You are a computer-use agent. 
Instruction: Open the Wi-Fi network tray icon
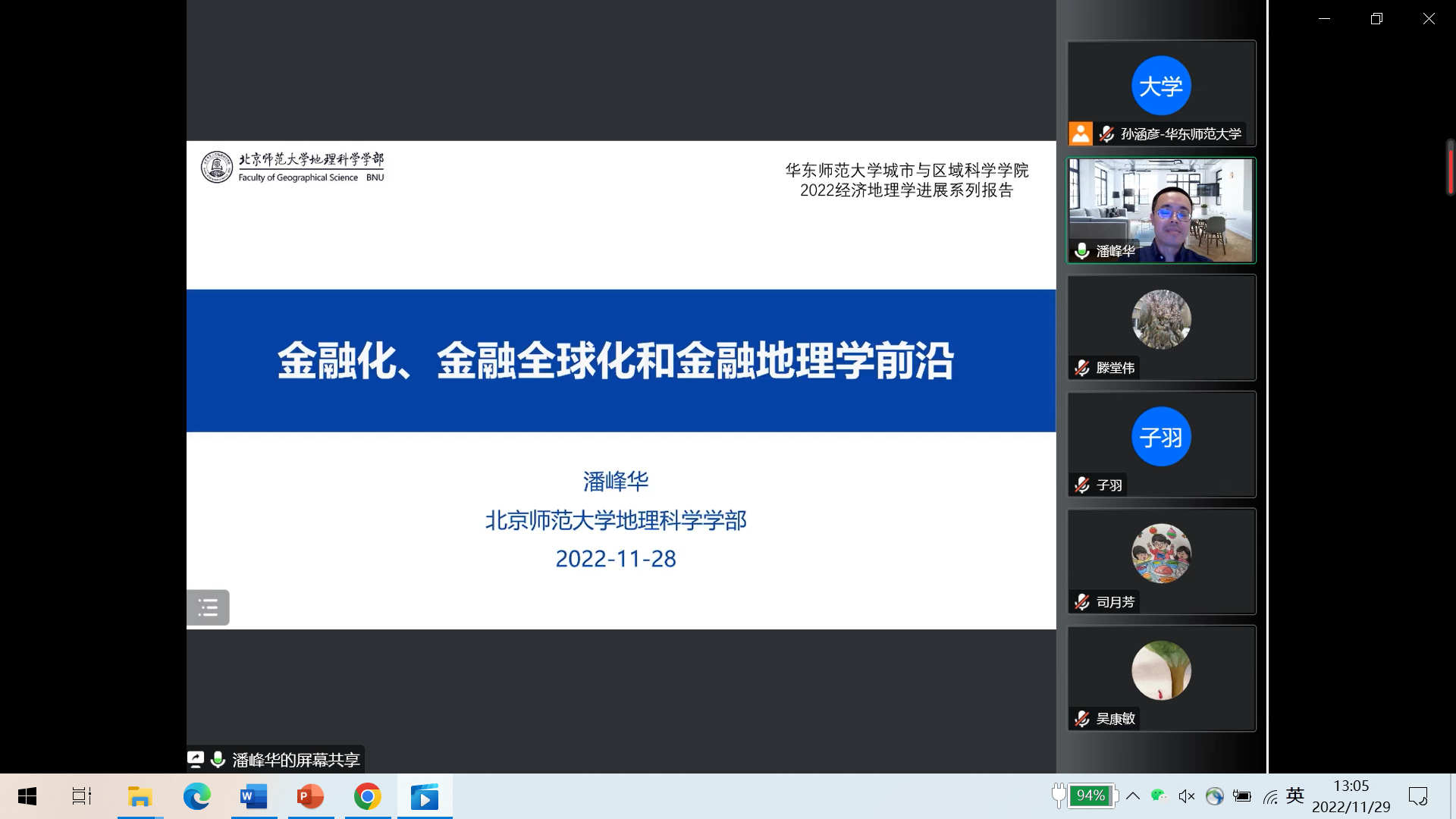1270,795
